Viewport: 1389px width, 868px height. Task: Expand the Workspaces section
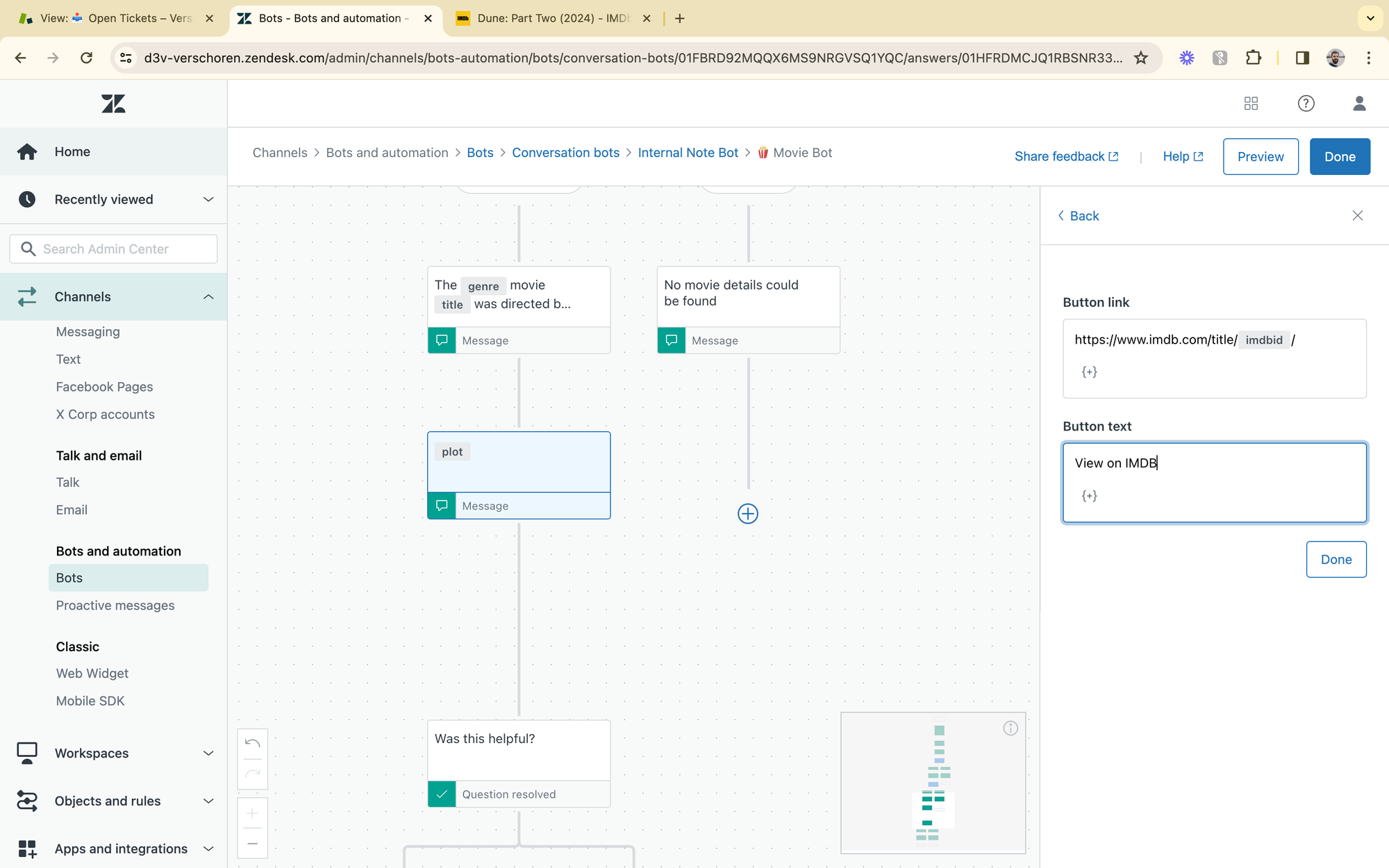pos(208,753)
